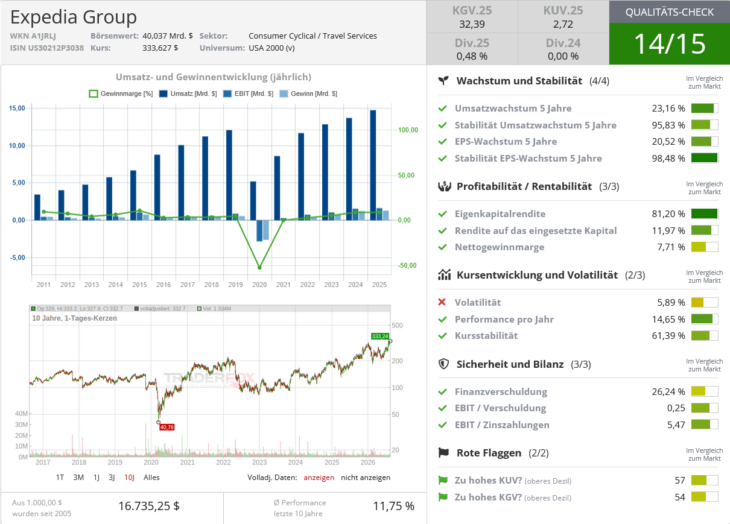Click the KGV.25 value tile
The width and height of the screenshot is (730, 524).
click(472, 17)
